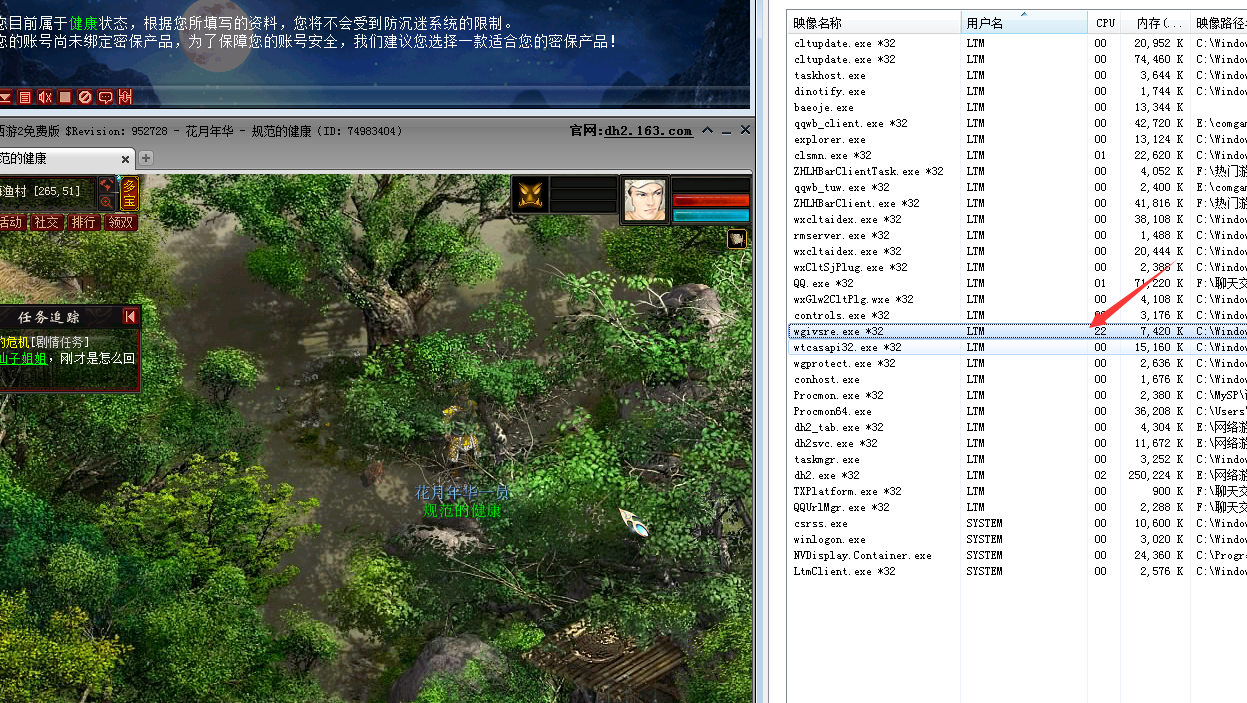Open the 领双 menu button
The width and height of the screenshot is (1247, 703).
(x=120, y=222)
